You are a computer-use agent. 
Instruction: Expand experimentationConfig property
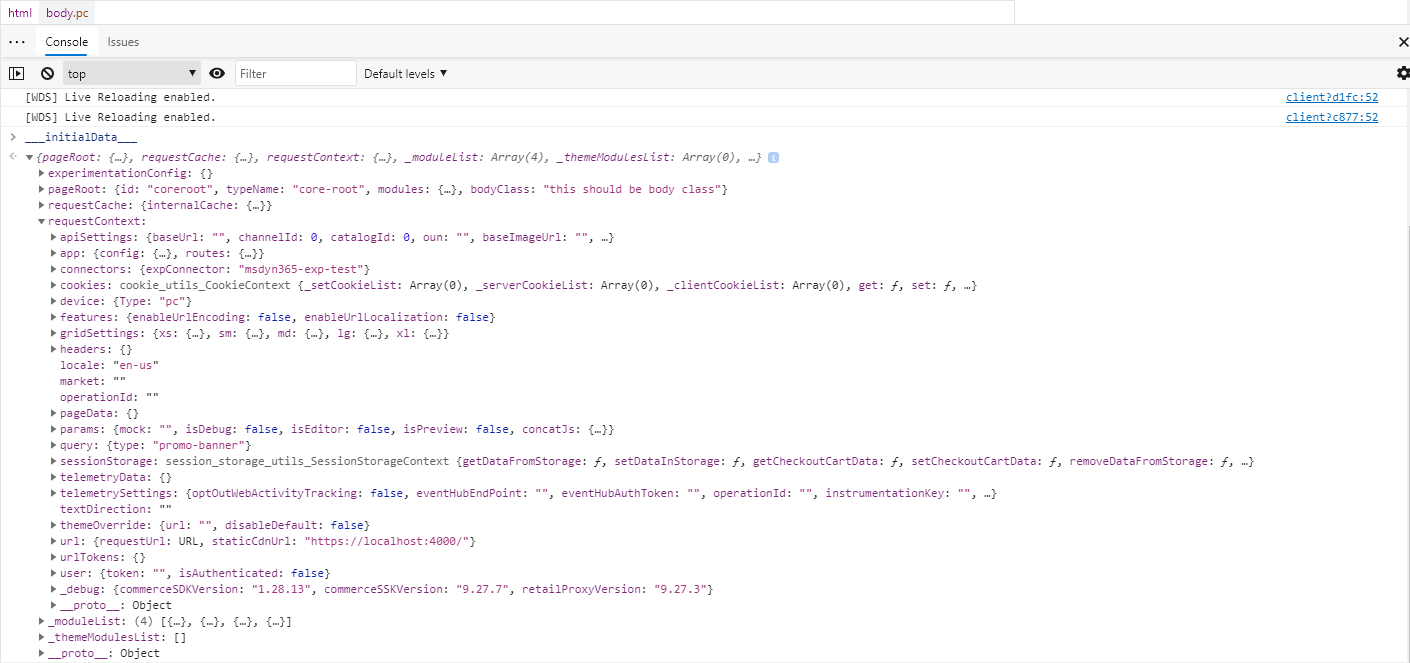(41, 173)
